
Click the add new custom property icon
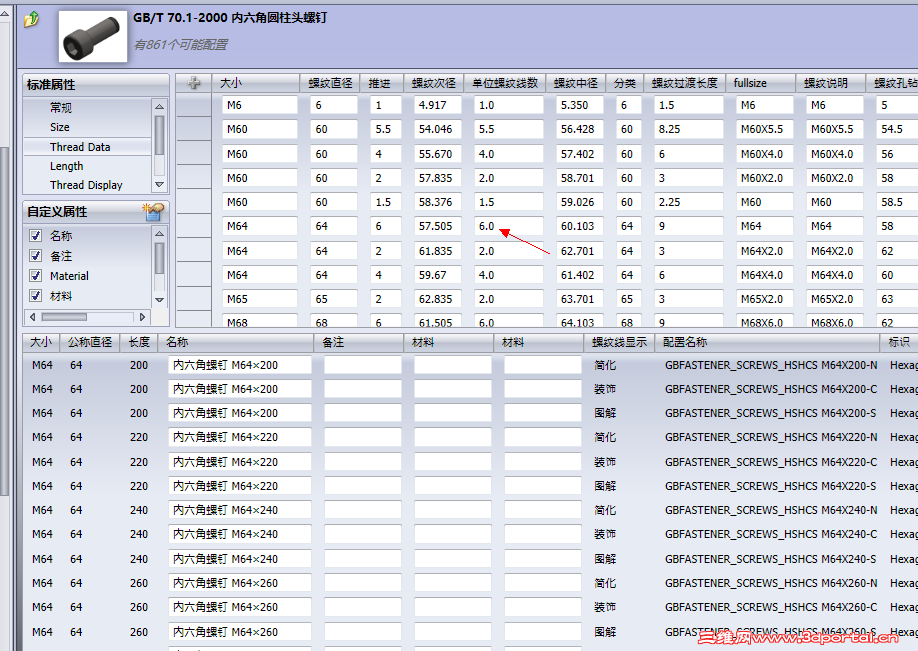(155, 211)
